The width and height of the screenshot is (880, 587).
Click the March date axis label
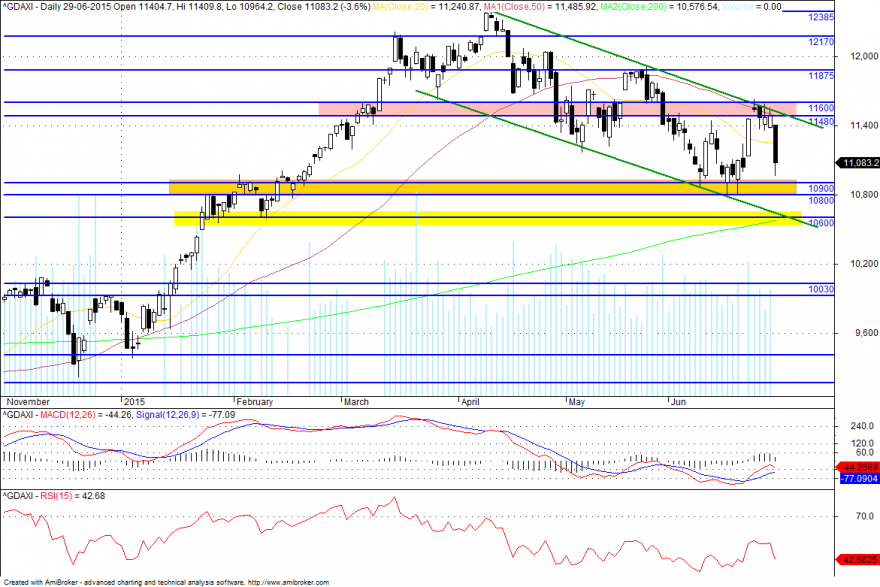pos(356,402)
